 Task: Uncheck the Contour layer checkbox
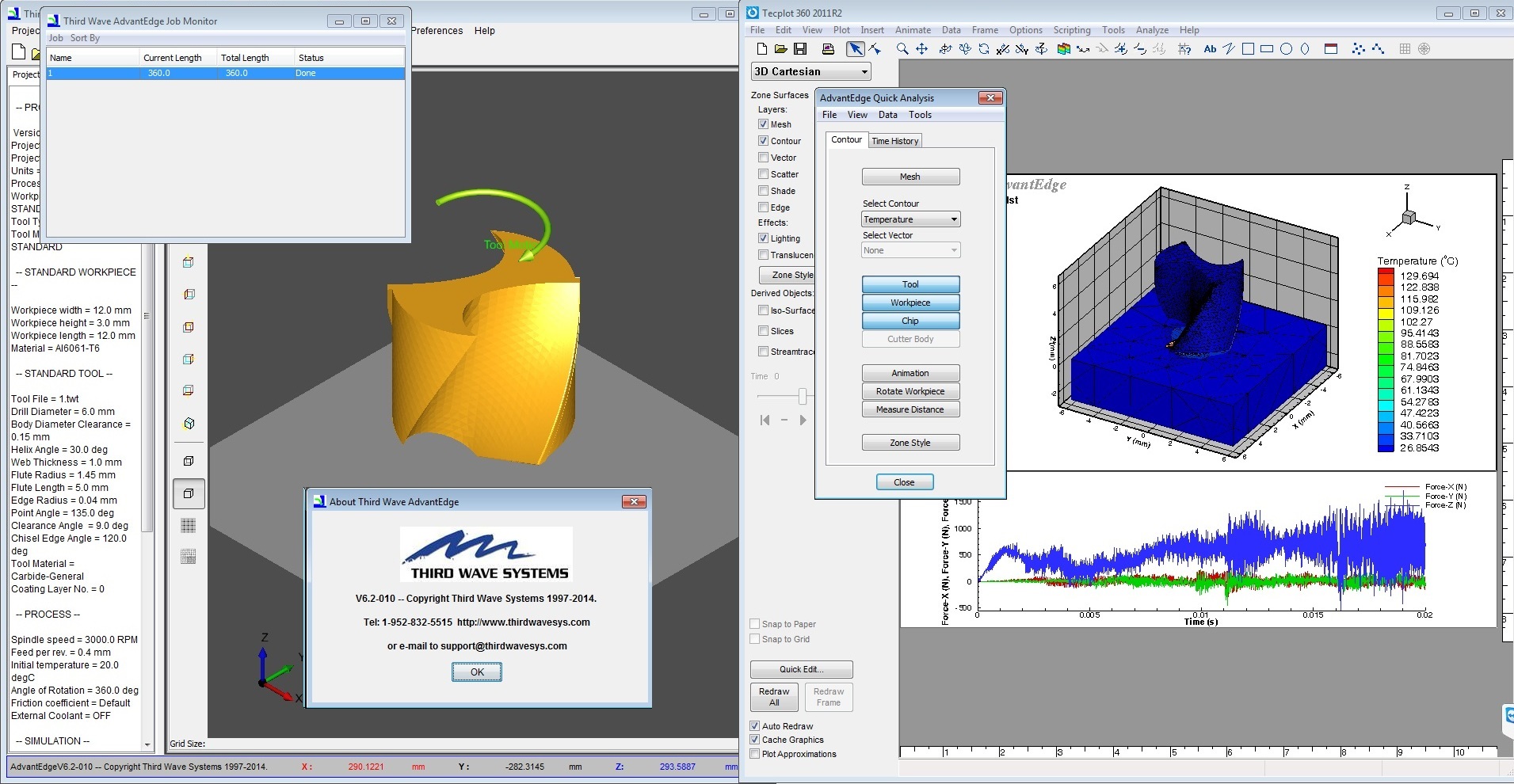click(763, 141)
